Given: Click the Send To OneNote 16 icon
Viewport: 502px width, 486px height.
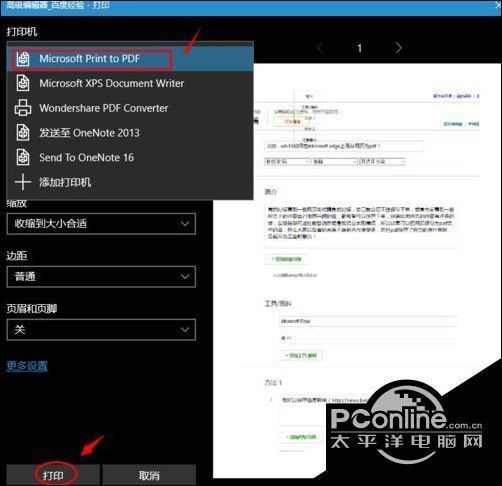Looking at the screenshot, I should tap(23, 157).
